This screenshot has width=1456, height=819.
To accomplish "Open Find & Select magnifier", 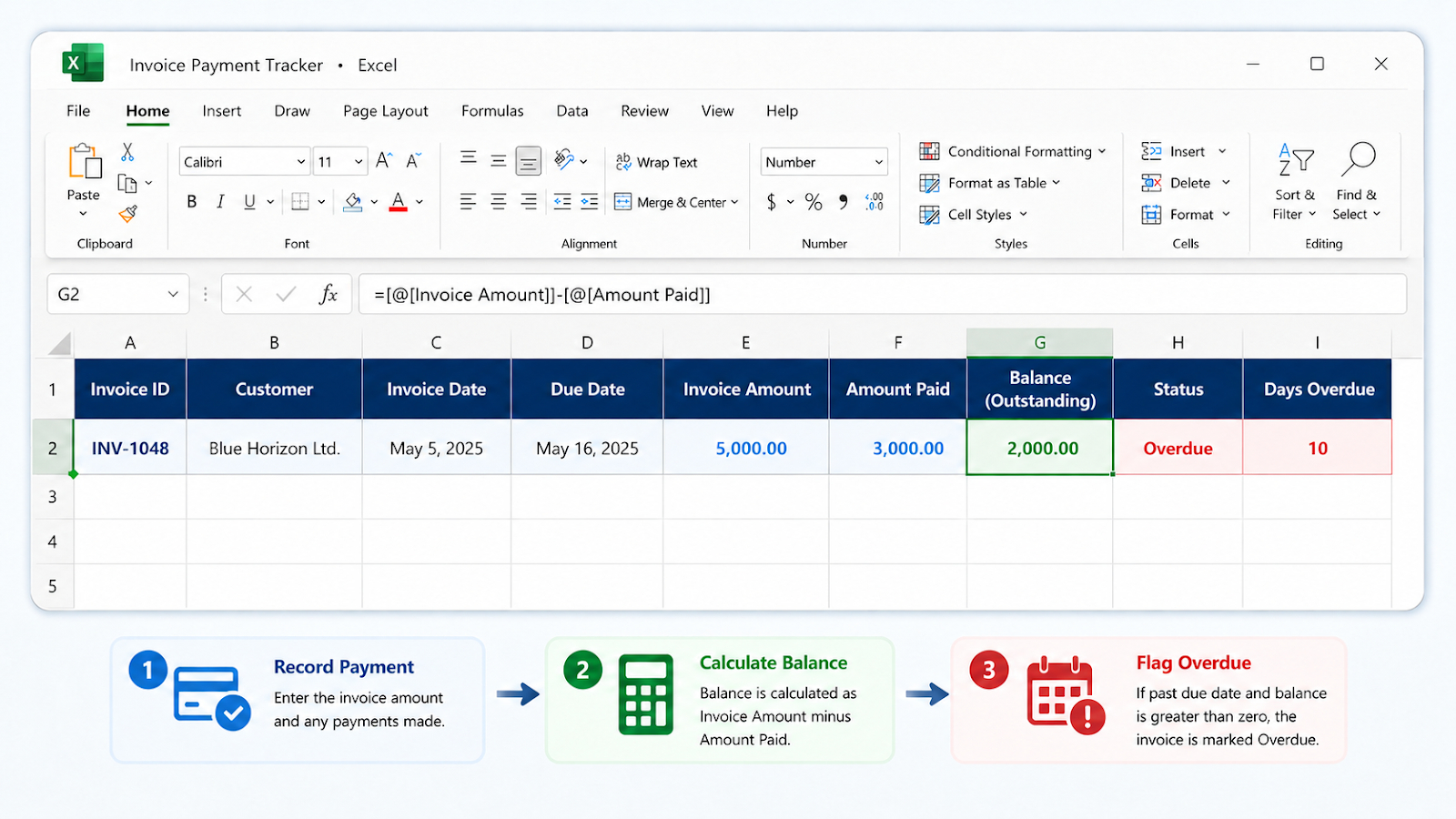I will (x=1357, y=181).
